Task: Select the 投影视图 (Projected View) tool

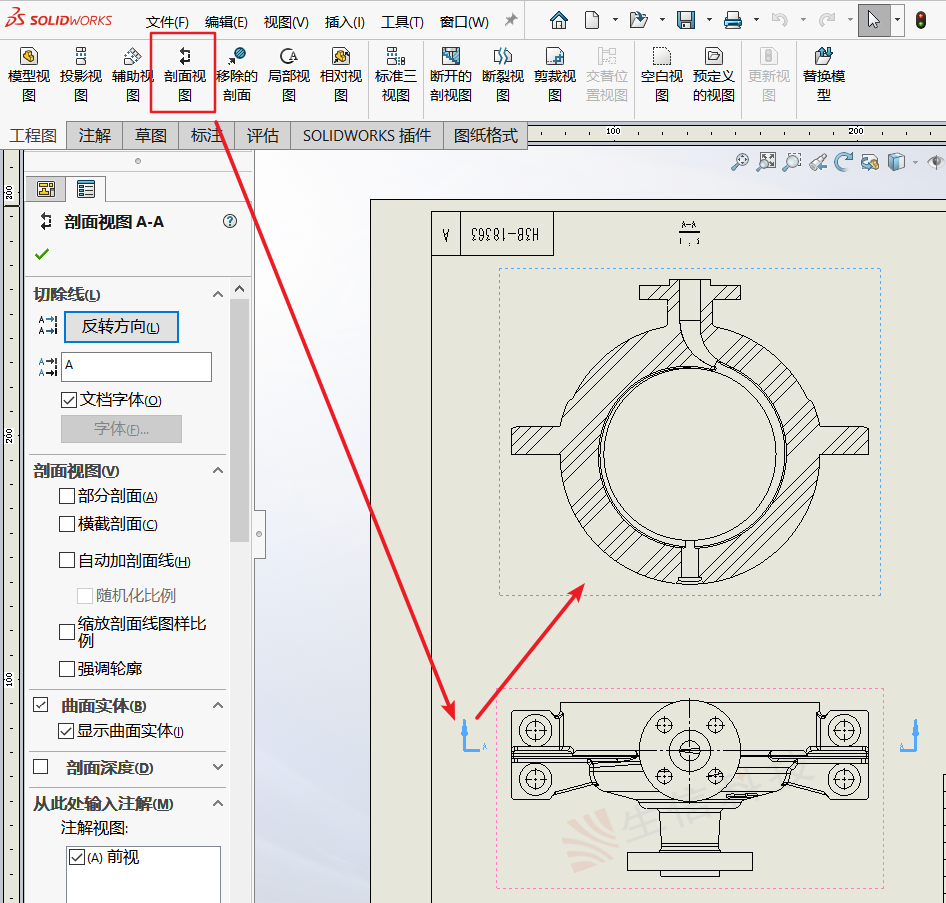Action: pos(81,75)
